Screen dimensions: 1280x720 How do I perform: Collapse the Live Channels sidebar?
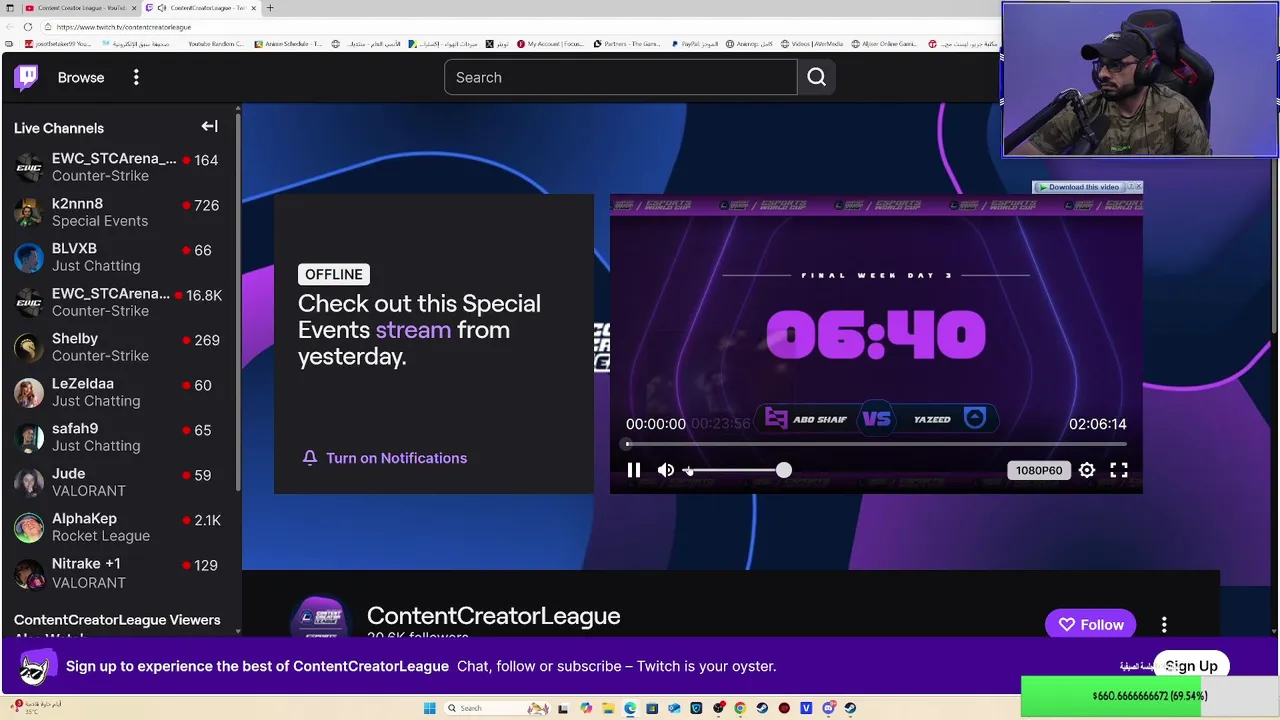[209, 126]
